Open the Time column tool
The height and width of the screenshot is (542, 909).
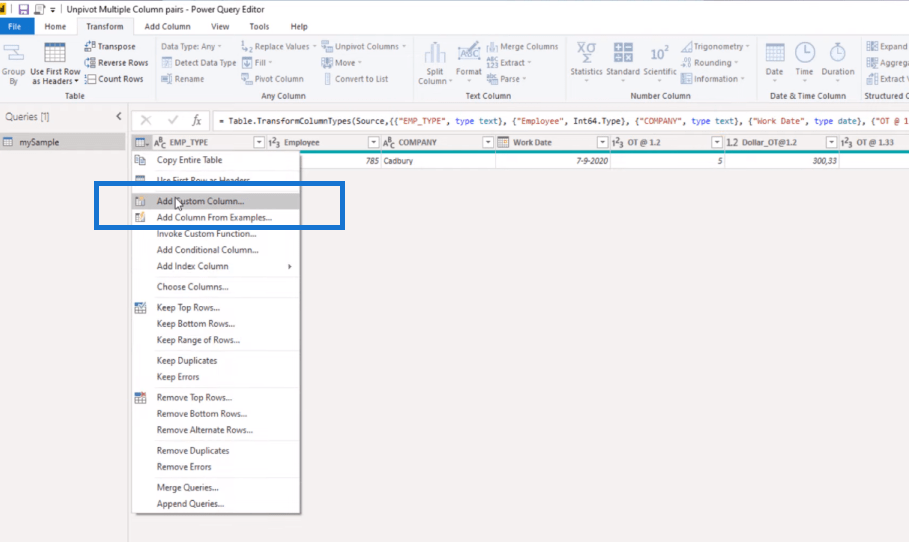(x=804, y=63)
